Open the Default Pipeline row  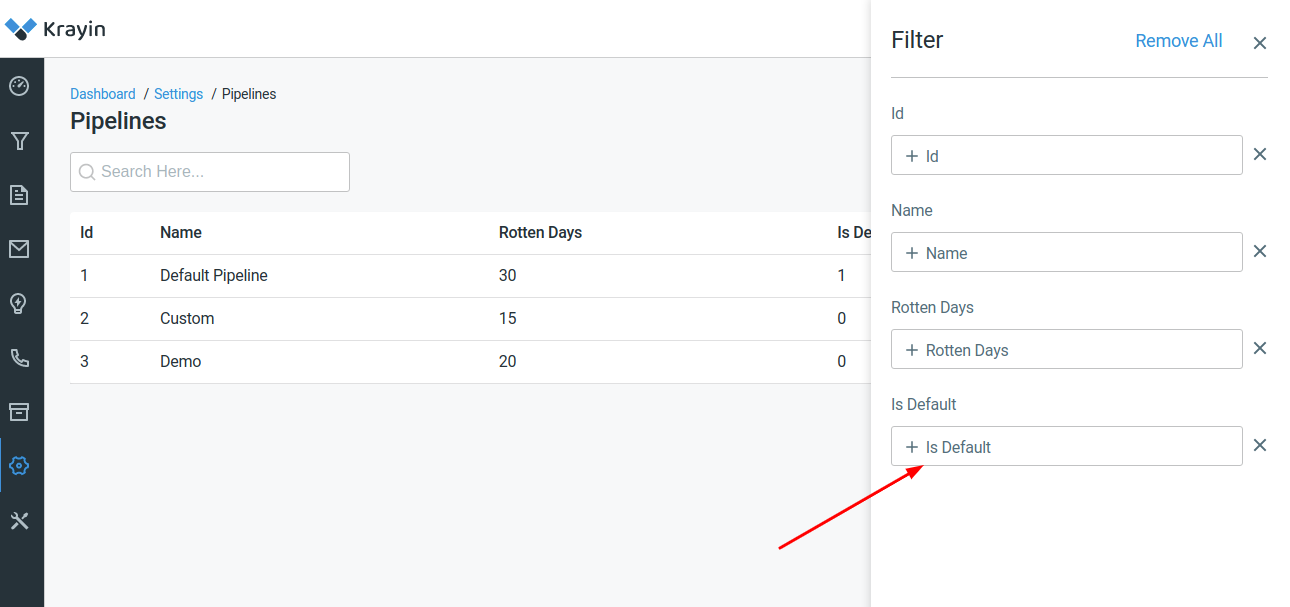coord(211,275)
